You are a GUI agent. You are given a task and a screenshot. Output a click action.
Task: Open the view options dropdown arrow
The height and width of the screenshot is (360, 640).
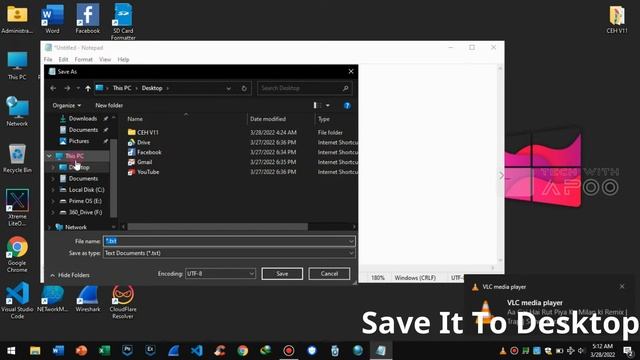pyautogui.click(x=328, y=106)
